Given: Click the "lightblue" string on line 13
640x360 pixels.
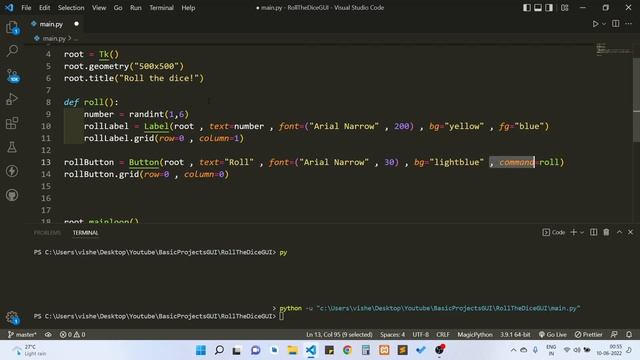Looking at the screenshot, I should 456,162.
